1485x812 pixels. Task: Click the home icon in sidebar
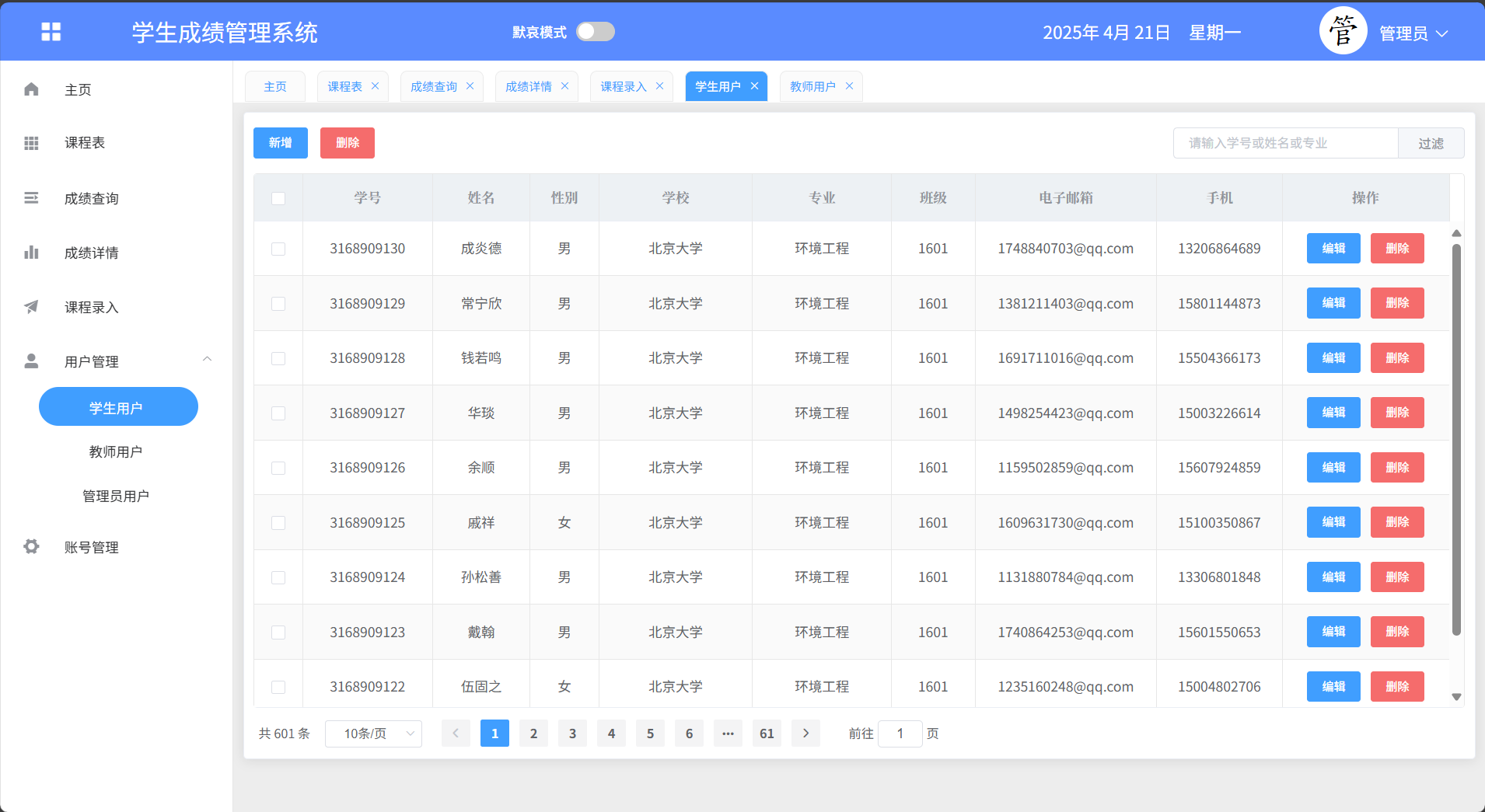[31, 89]
